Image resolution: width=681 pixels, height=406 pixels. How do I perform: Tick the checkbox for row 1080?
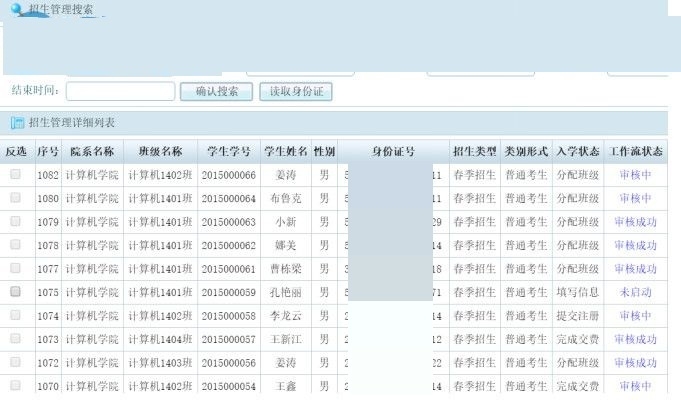click(16, 198)
